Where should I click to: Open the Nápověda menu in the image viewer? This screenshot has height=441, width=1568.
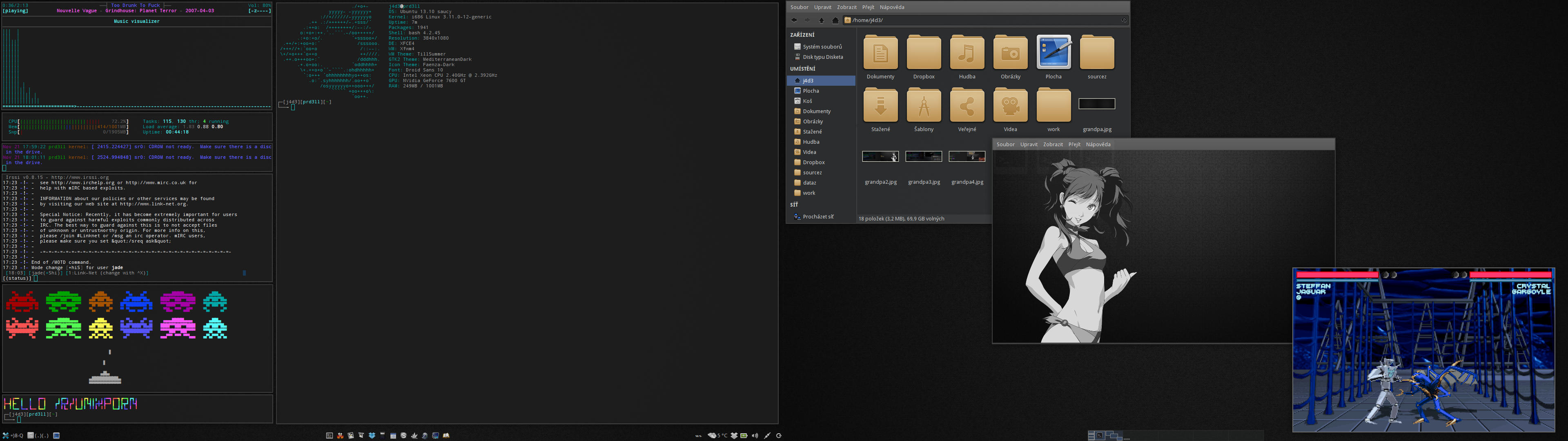coord(1098,145)
